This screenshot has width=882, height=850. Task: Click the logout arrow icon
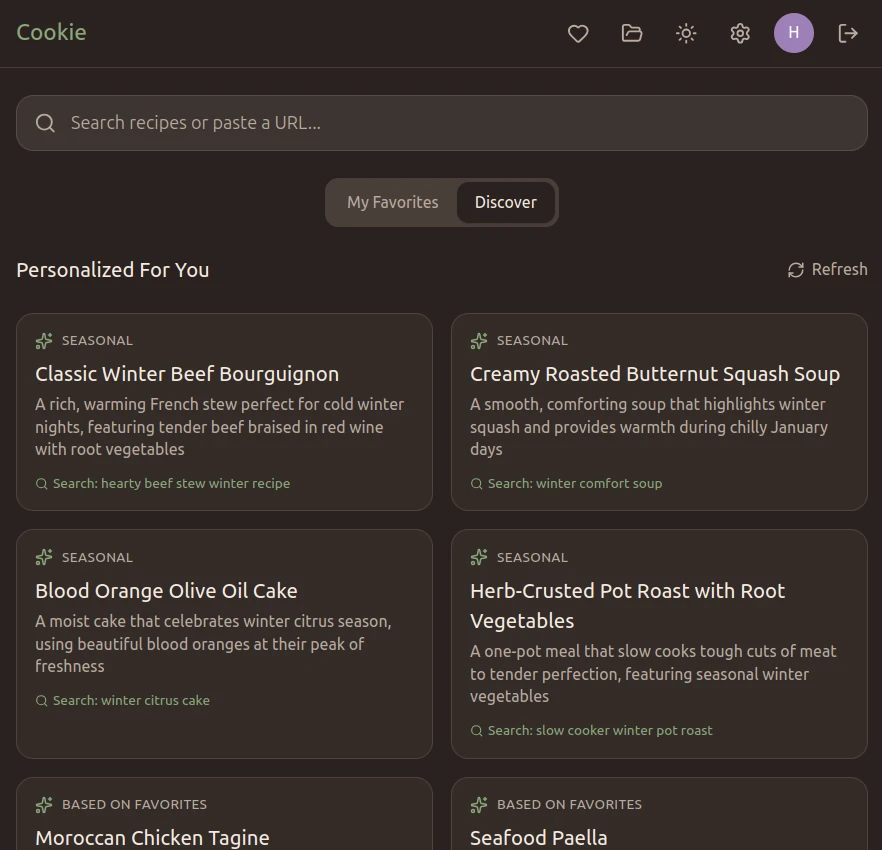click(x=848, y=33)
